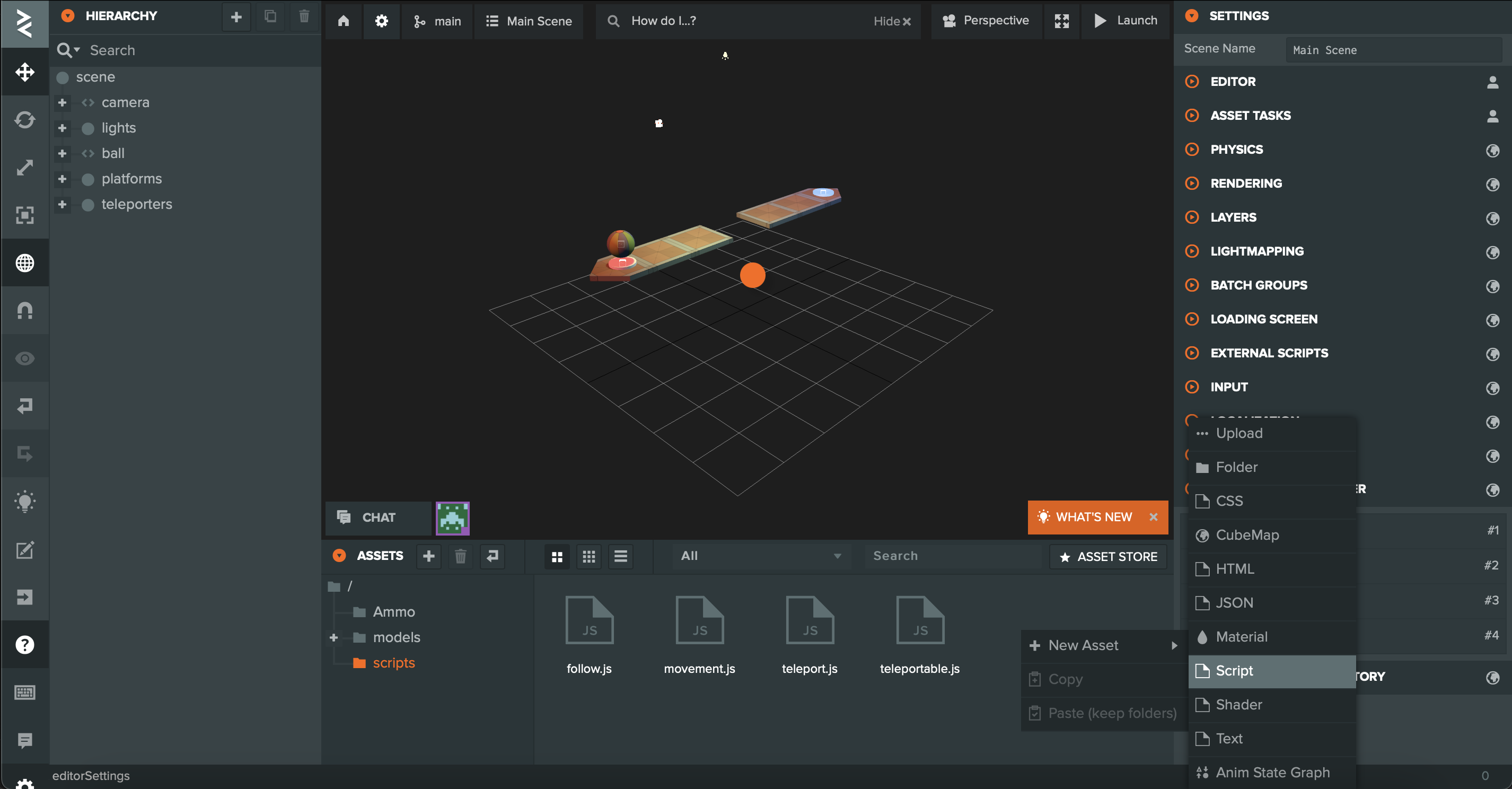Click the orange sphere in viewport
Viewport: 1512px width, 789px height.
click(752, 275)
